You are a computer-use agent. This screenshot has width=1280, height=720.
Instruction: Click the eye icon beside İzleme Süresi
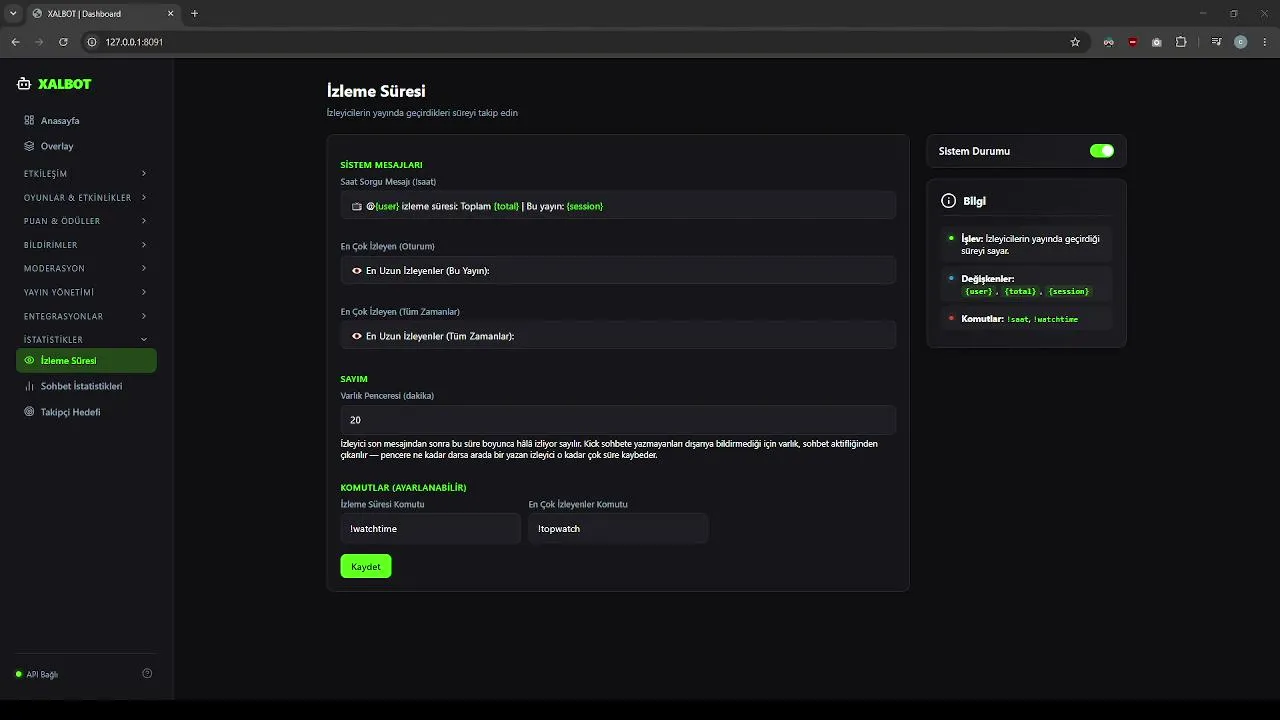(29, 360)
